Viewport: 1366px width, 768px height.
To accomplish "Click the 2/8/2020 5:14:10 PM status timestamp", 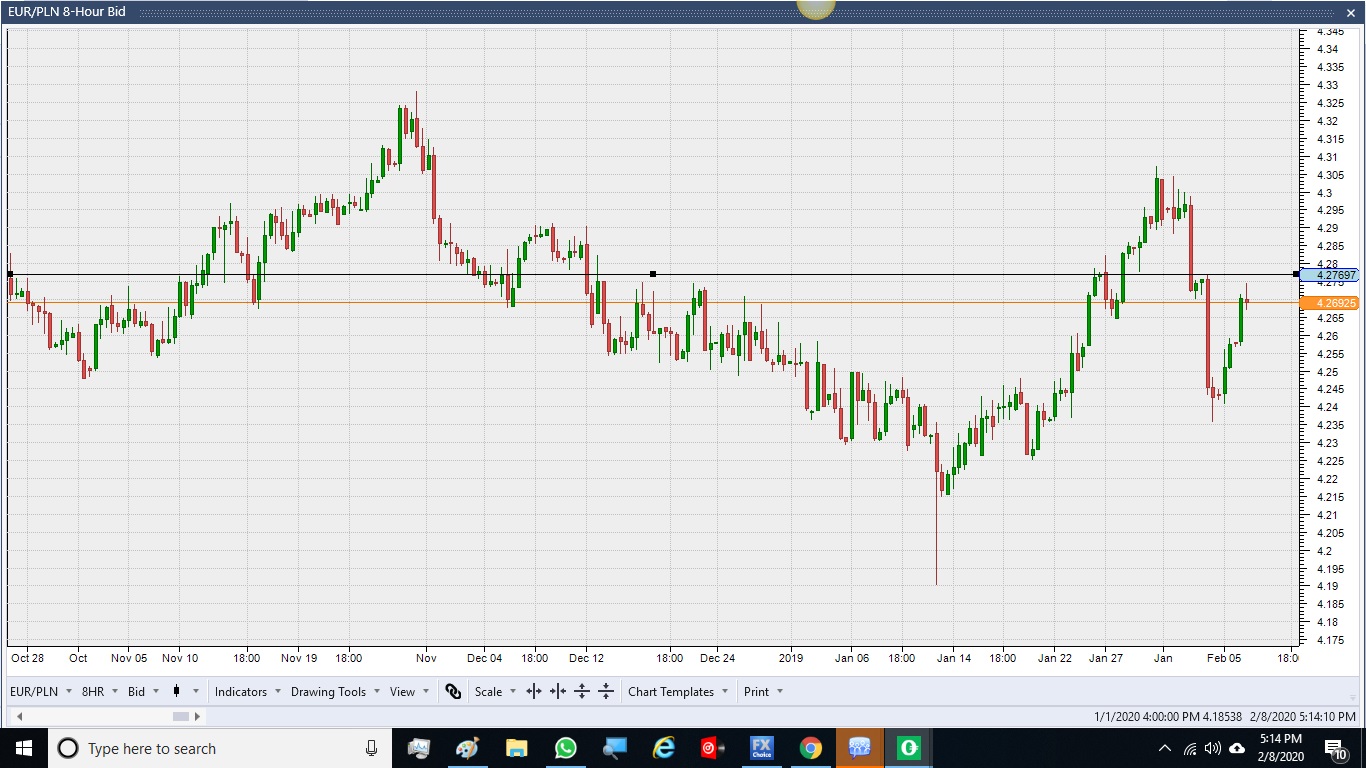I will (x=1305, y=717).
